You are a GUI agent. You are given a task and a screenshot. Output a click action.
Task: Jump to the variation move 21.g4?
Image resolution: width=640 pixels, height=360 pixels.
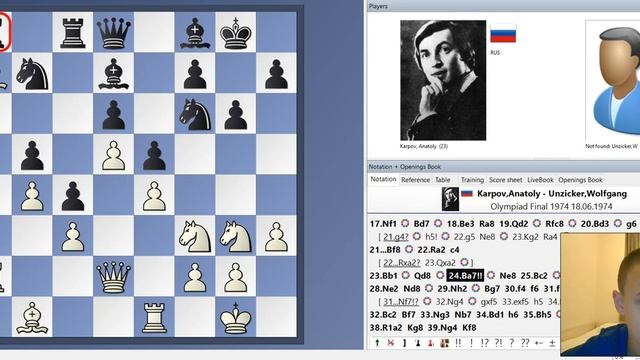pos(396,237)
